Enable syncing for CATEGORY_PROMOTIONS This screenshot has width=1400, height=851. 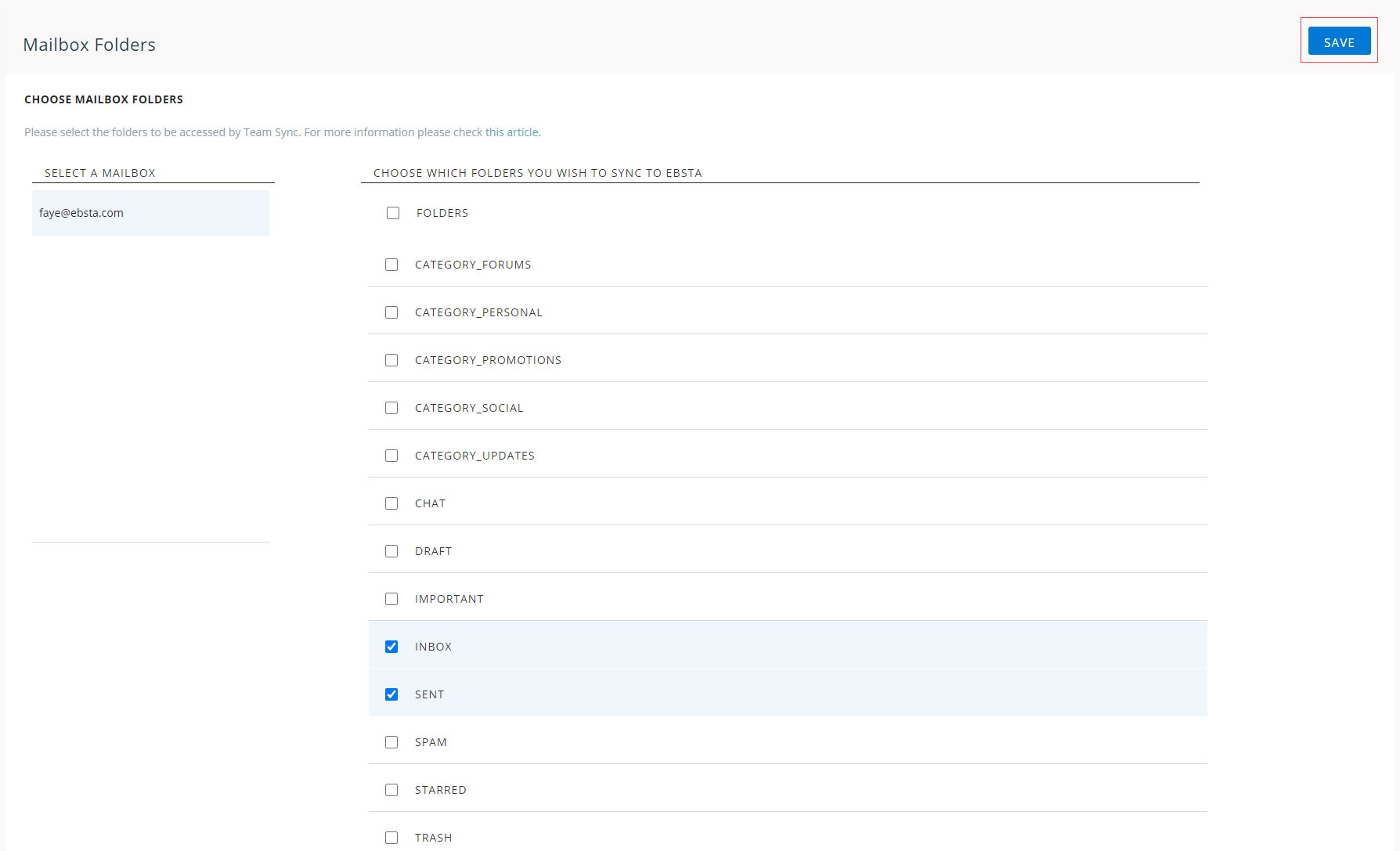tap(391, 360)
